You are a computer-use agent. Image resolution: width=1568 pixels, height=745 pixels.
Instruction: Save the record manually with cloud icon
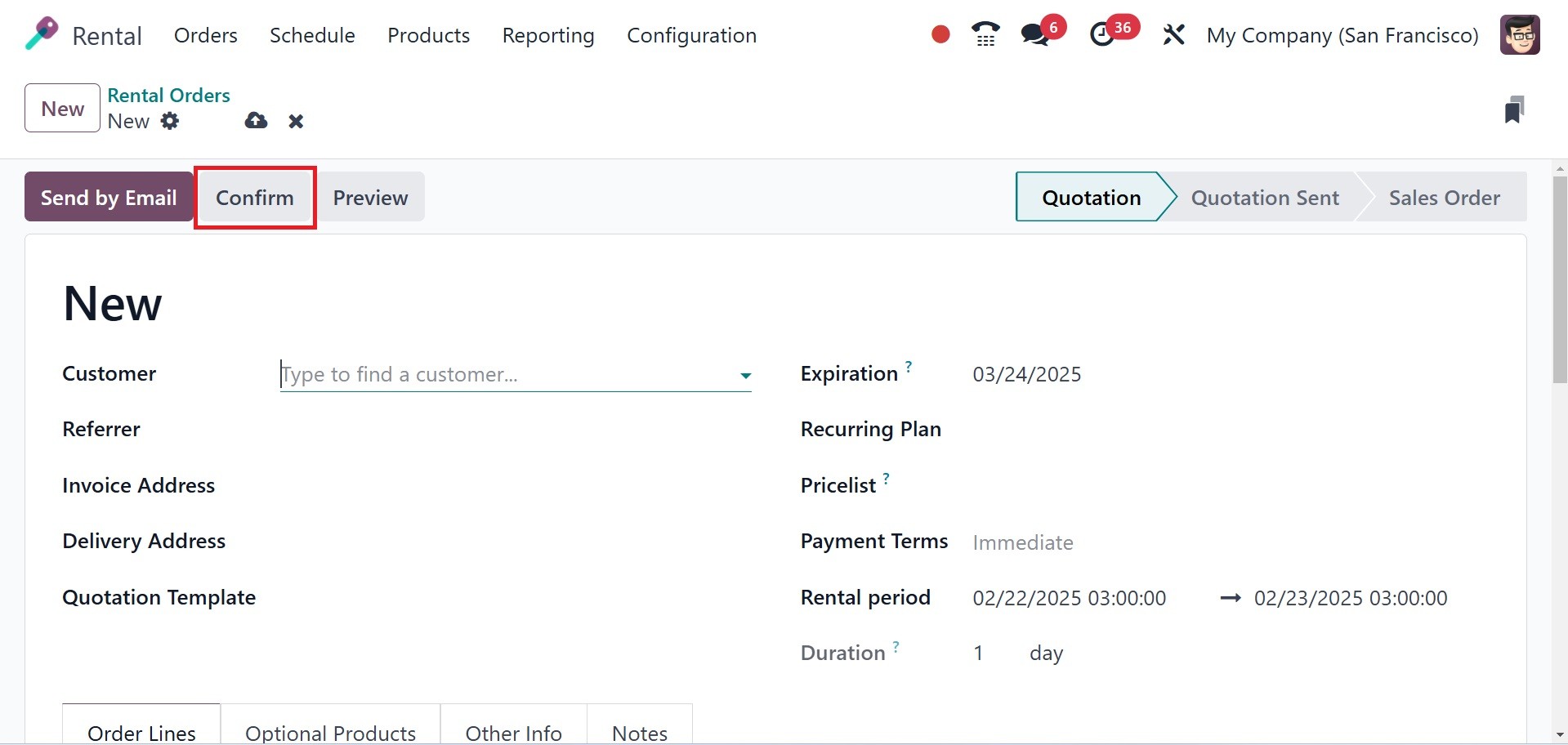point(256,121)
